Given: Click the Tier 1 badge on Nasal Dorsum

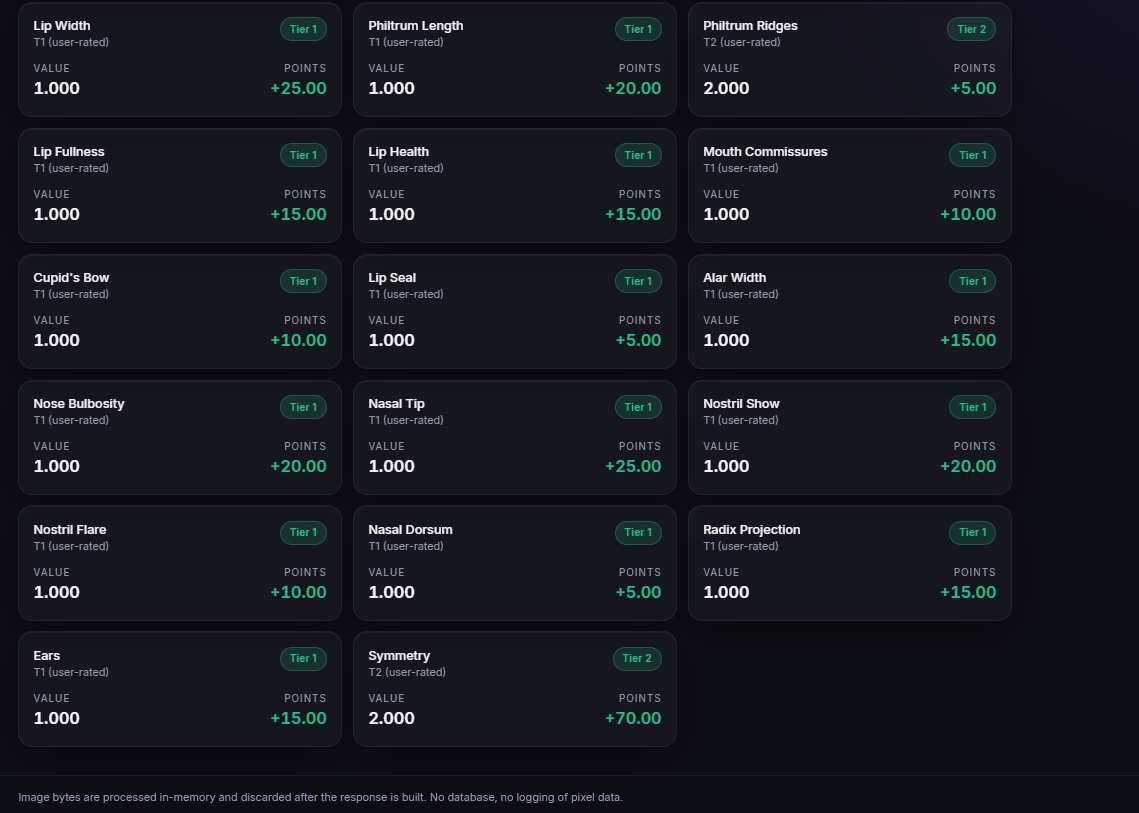Looking at the screenshot, I should pos(638,533).
